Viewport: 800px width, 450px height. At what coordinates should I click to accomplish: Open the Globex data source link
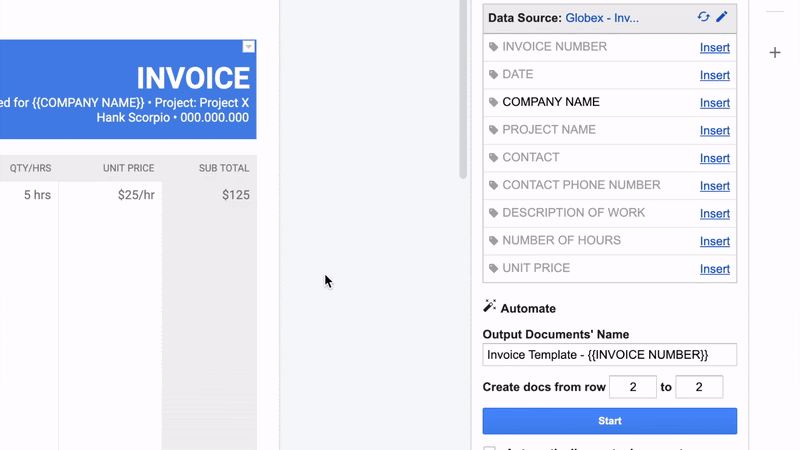pyautogui.click(x=602, y=18)
